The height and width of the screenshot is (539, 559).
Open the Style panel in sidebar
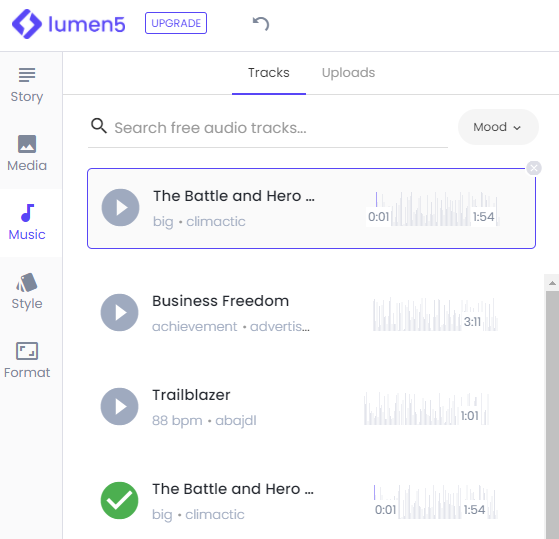point(27,292)
